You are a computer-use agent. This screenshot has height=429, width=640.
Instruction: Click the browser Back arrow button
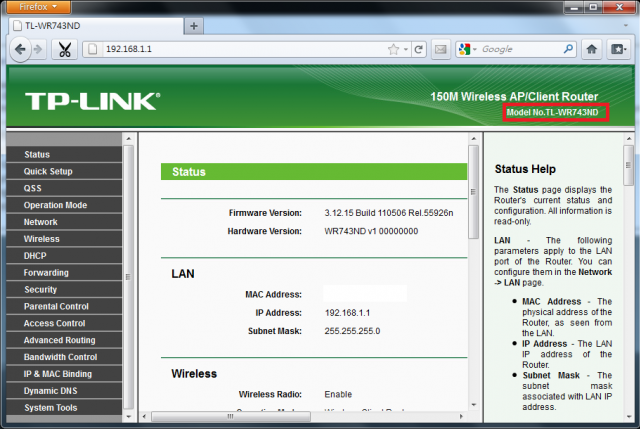click(x=20, y=49)
